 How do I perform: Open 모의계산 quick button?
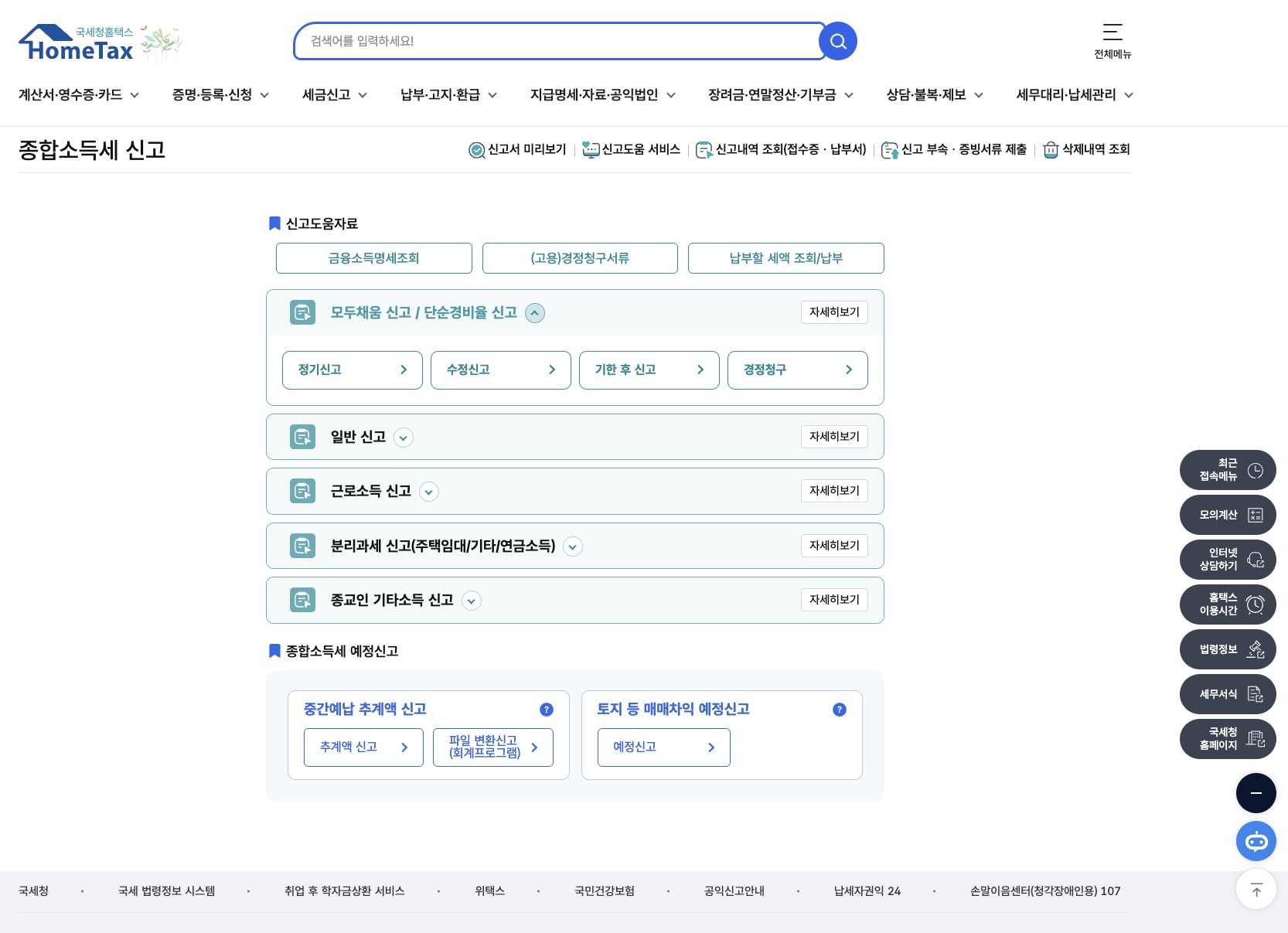pyautogui.click(x=1228, y=515)
